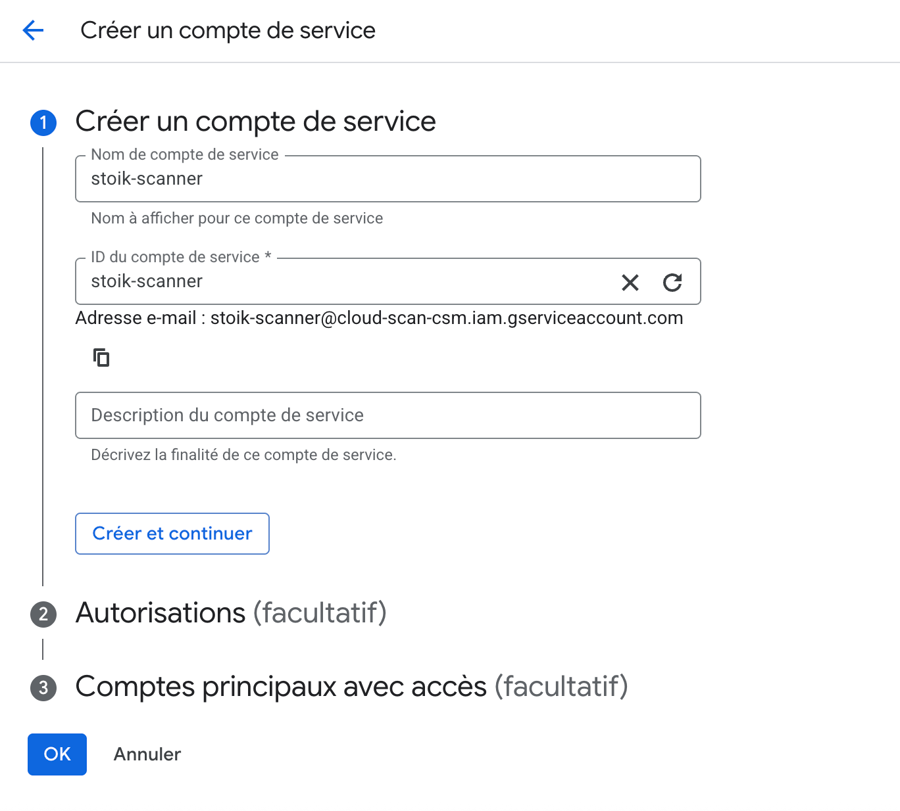Click the helper text Décrivez la finalité
The image size is (900, 811).
point(243,455)
